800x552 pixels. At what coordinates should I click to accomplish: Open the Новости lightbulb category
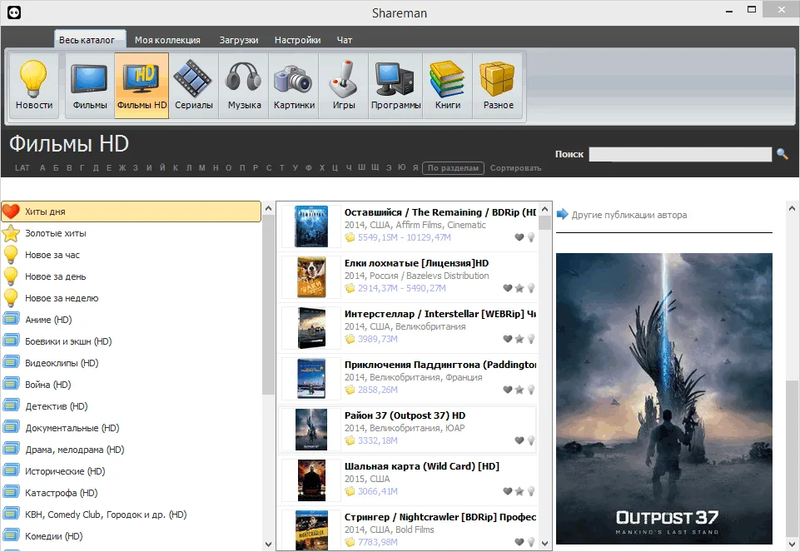point(34,85)
